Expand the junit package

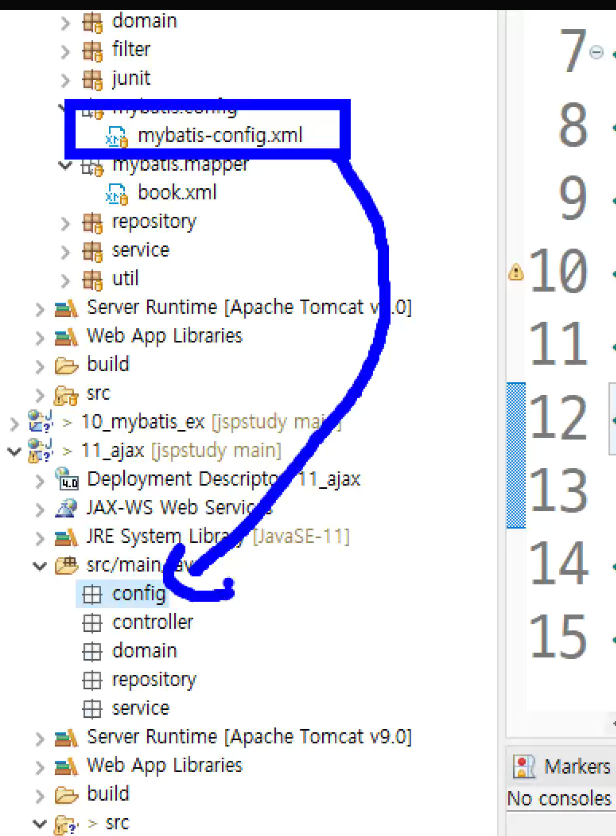pyautogui.click(x=65, y=80)
